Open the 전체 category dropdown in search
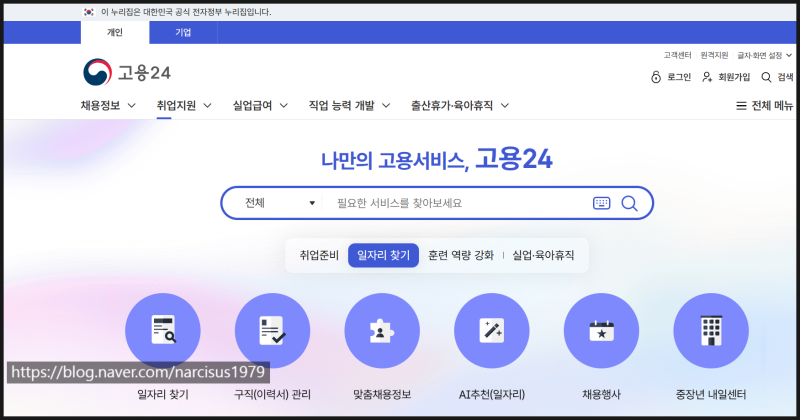Image resolution: width=800 pixels, height=420 pixels. [x=280, y=203]
